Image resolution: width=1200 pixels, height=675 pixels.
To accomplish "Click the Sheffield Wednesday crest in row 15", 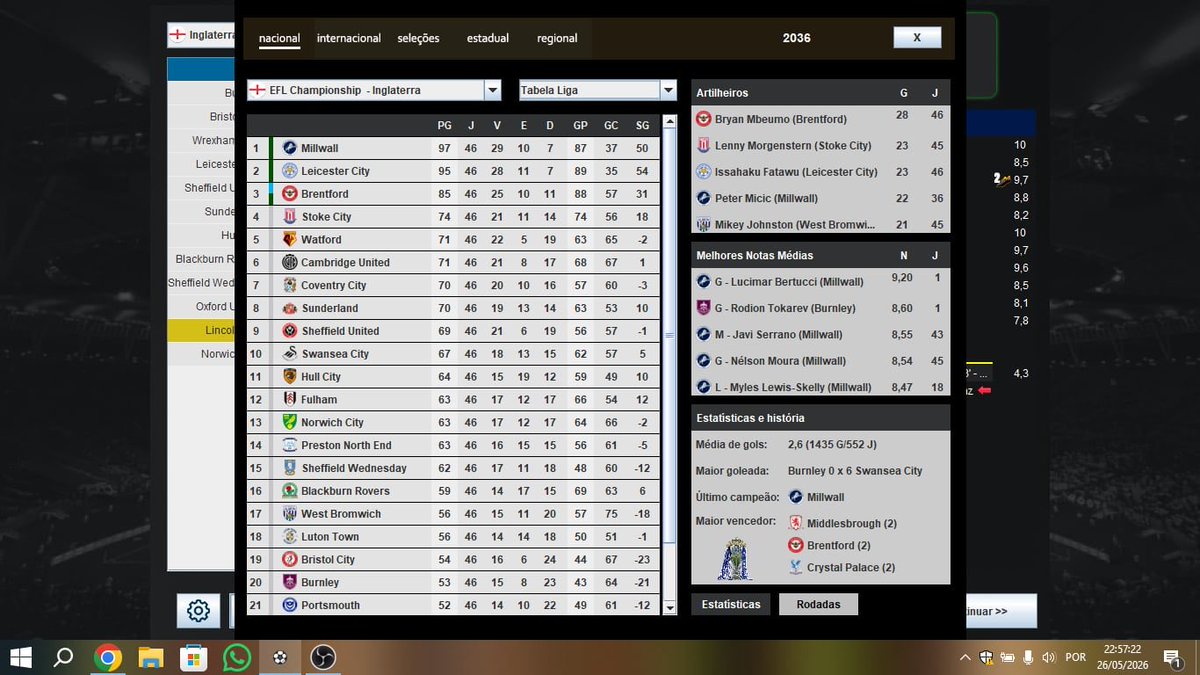I will click(290, 468).
